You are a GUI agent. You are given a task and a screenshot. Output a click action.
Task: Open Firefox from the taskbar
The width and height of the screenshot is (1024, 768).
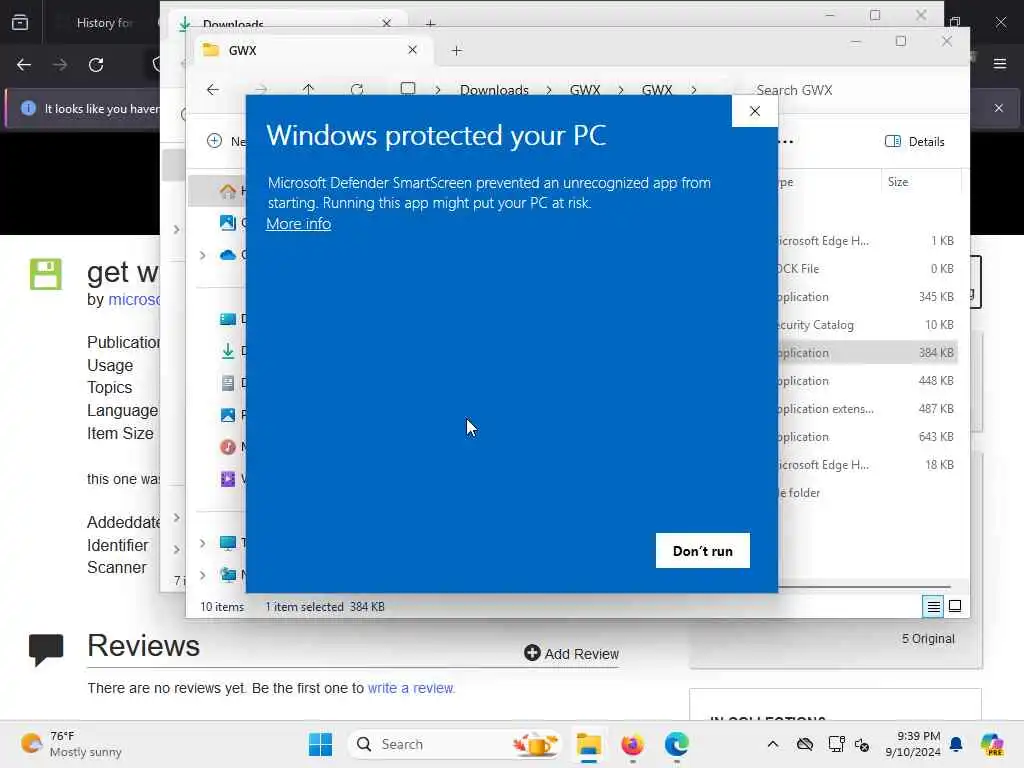point(632,744)
